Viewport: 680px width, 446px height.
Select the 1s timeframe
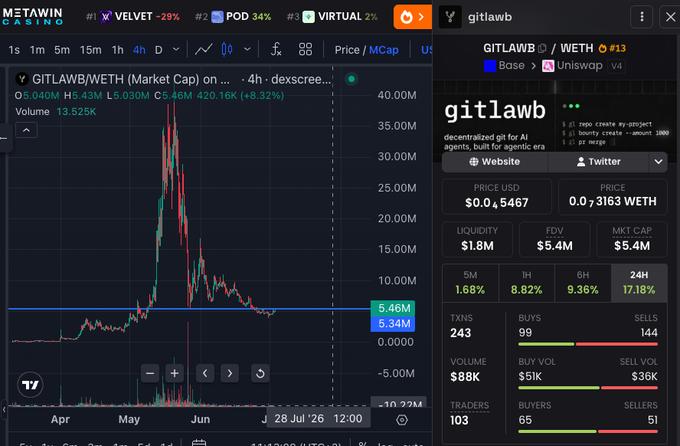[14, 50]
